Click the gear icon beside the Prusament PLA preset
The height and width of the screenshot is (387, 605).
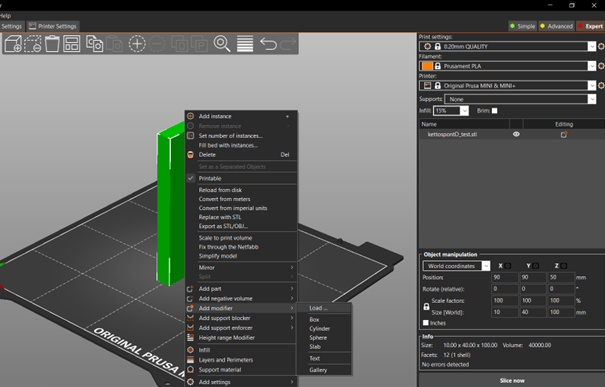click(x=601, y=66)
